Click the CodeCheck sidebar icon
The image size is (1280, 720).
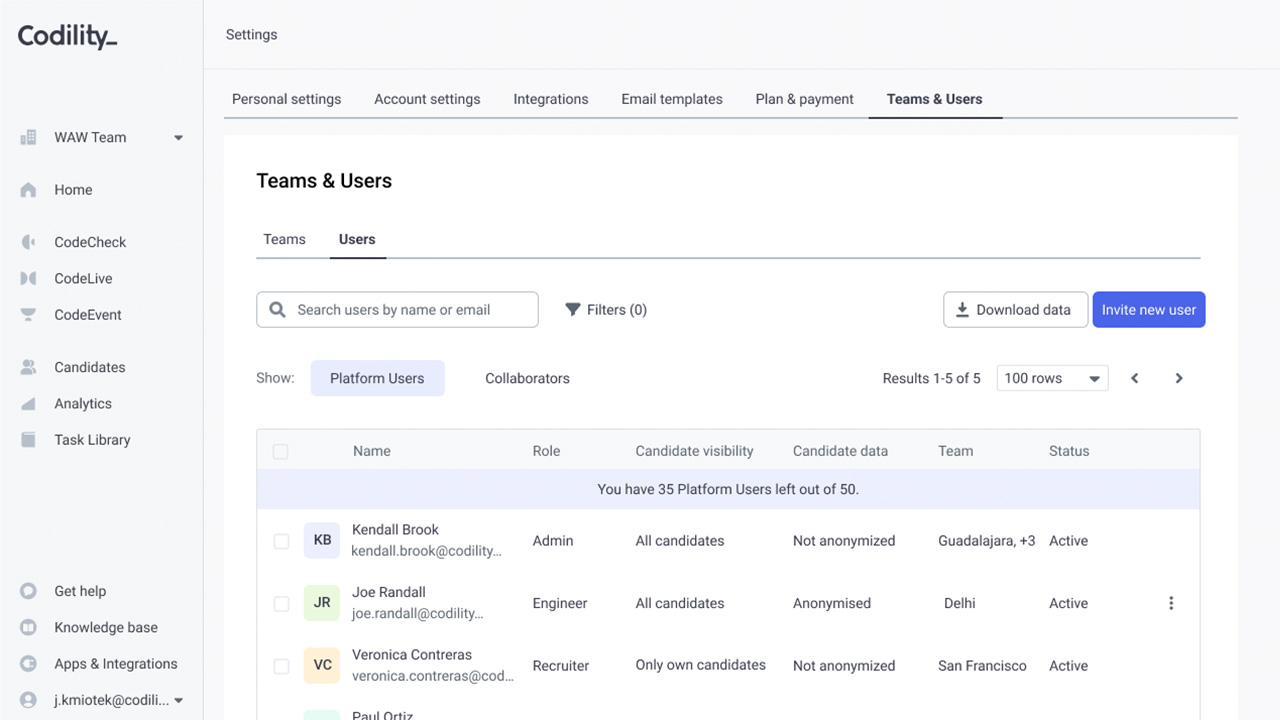(x=28, y=242)
